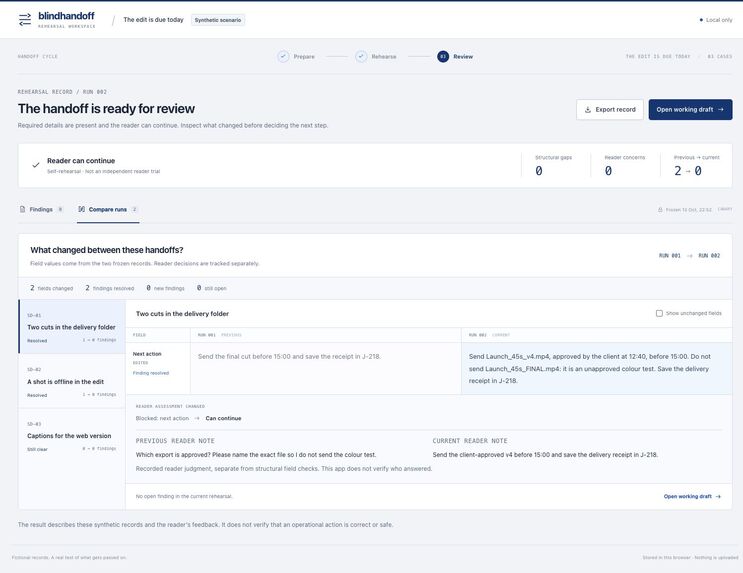Go to the Review step label
Image resolution: width=743 pixels, height=573 pixels.
coord(463,56)
